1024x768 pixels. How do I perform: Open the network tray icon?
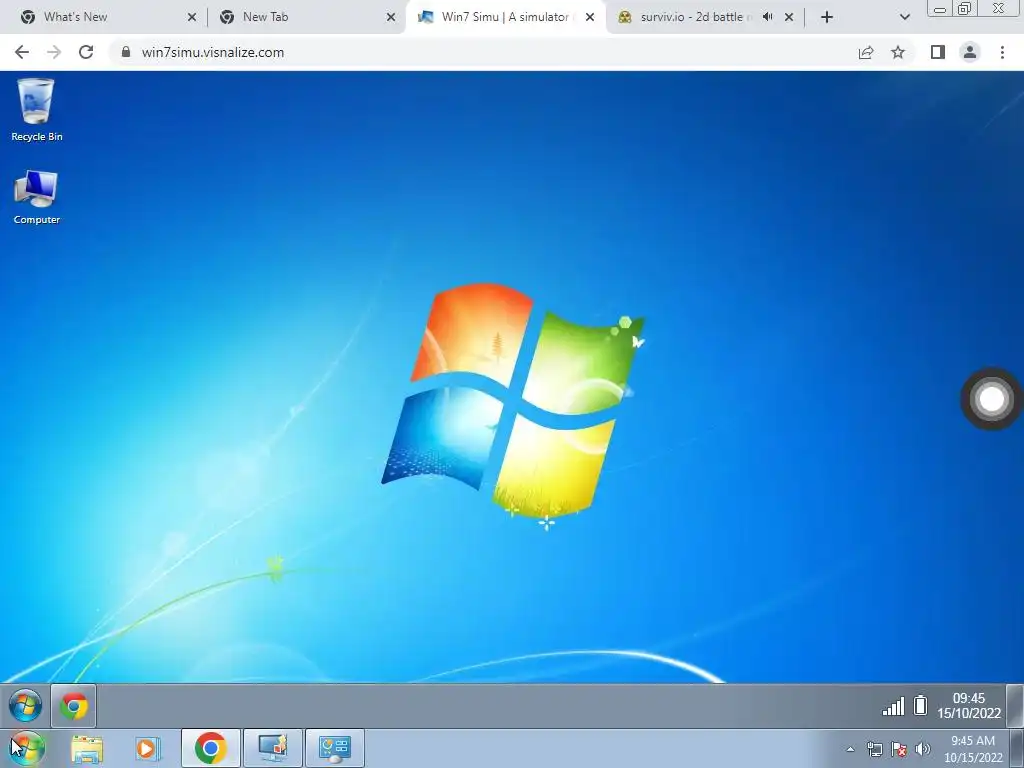click(874, 749)
